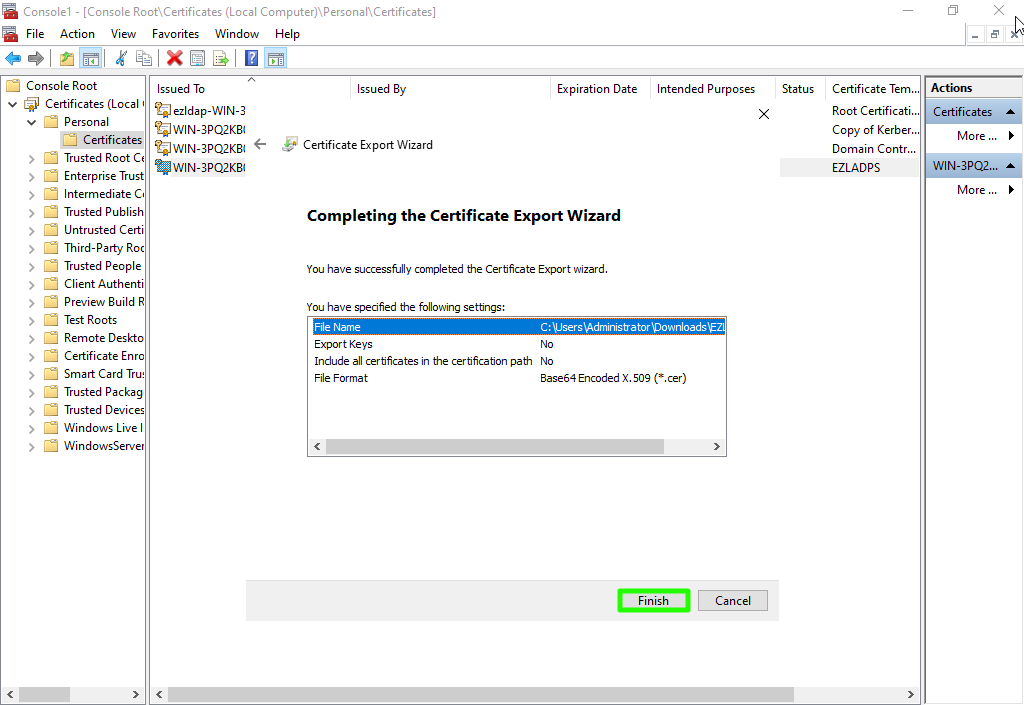The image size is (1024, 705).
Task: Open Properties from the toolbar icon
Action: pyautogui.click(x=198, y=59)
